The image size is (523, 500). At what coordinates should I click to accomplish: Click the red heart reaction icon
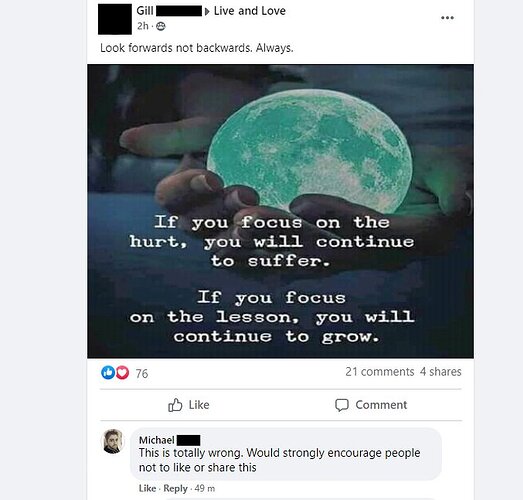point(122,372)
